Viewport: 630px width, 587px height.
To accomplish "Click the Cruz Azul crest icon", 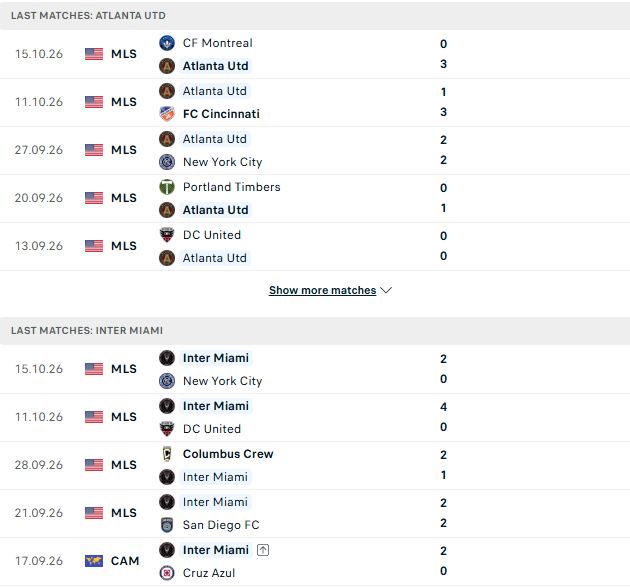I will tap(167, 573).
